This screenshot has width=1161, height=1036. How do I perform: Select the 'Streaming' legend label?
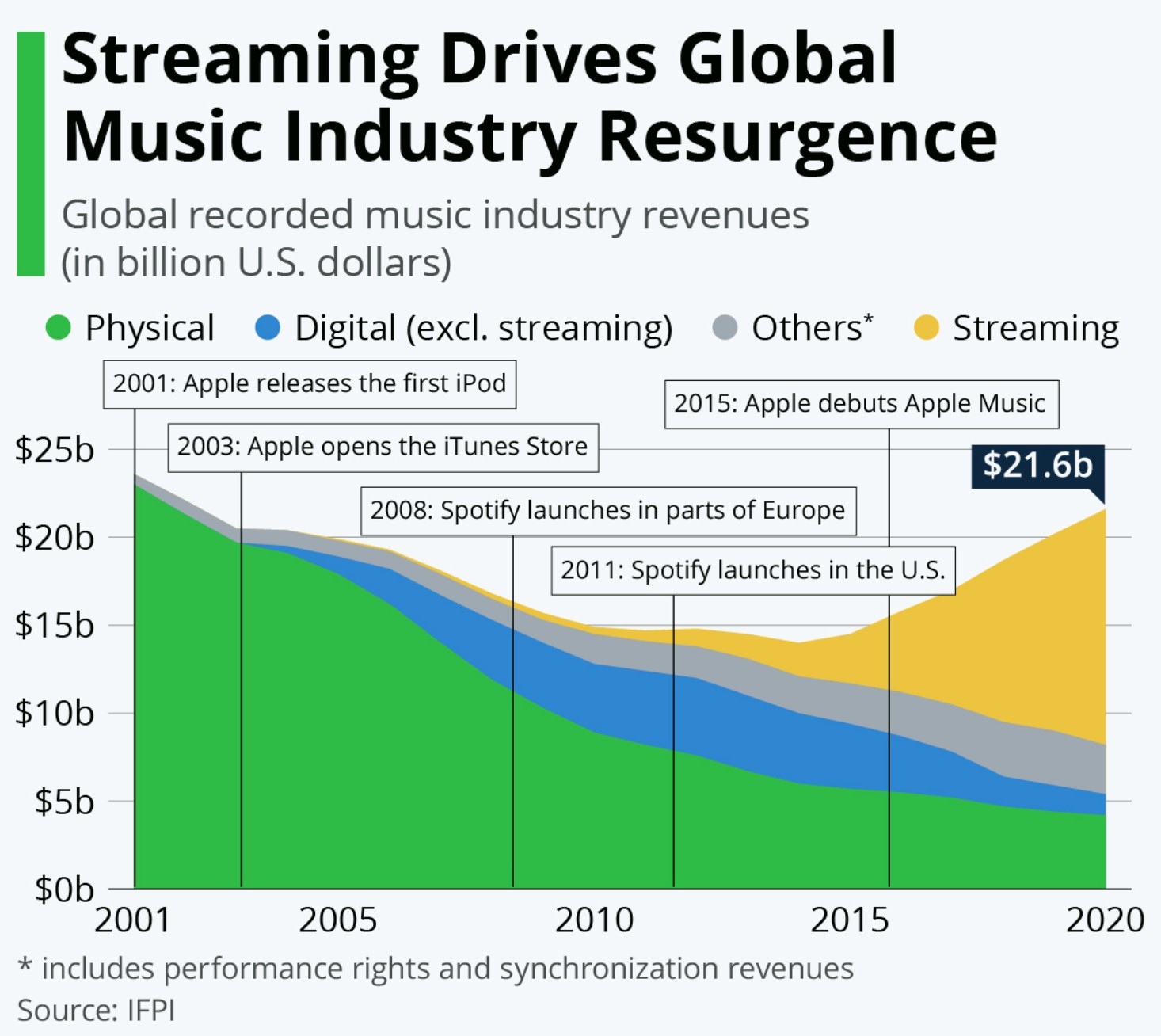pyautogui.click(x=1036, y=329)
